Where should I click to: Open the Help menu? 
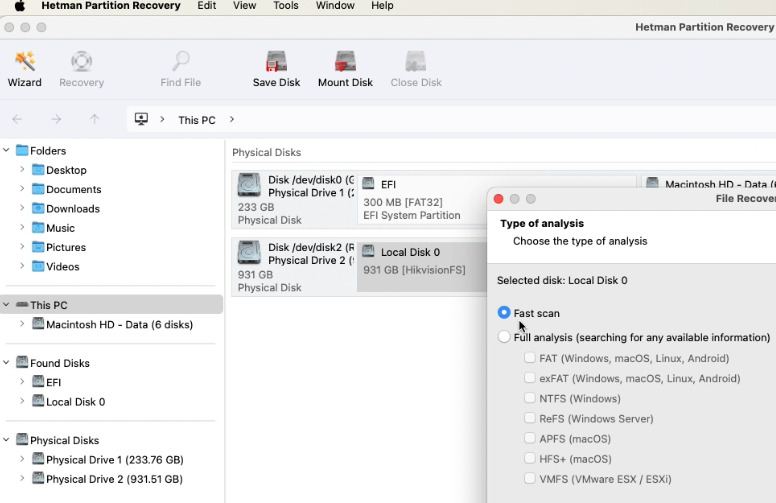(382, 6)
